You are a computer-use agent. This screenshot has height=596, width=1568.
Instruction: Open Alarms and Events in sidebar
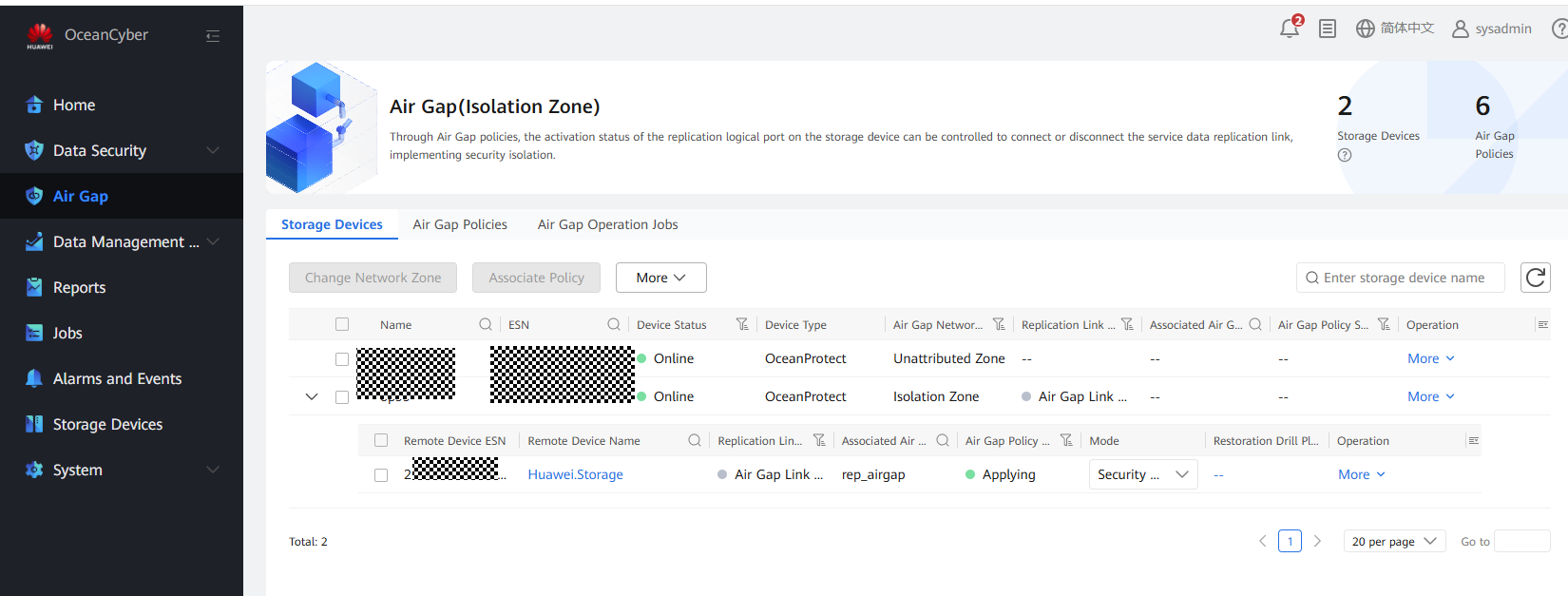[122, 378]
